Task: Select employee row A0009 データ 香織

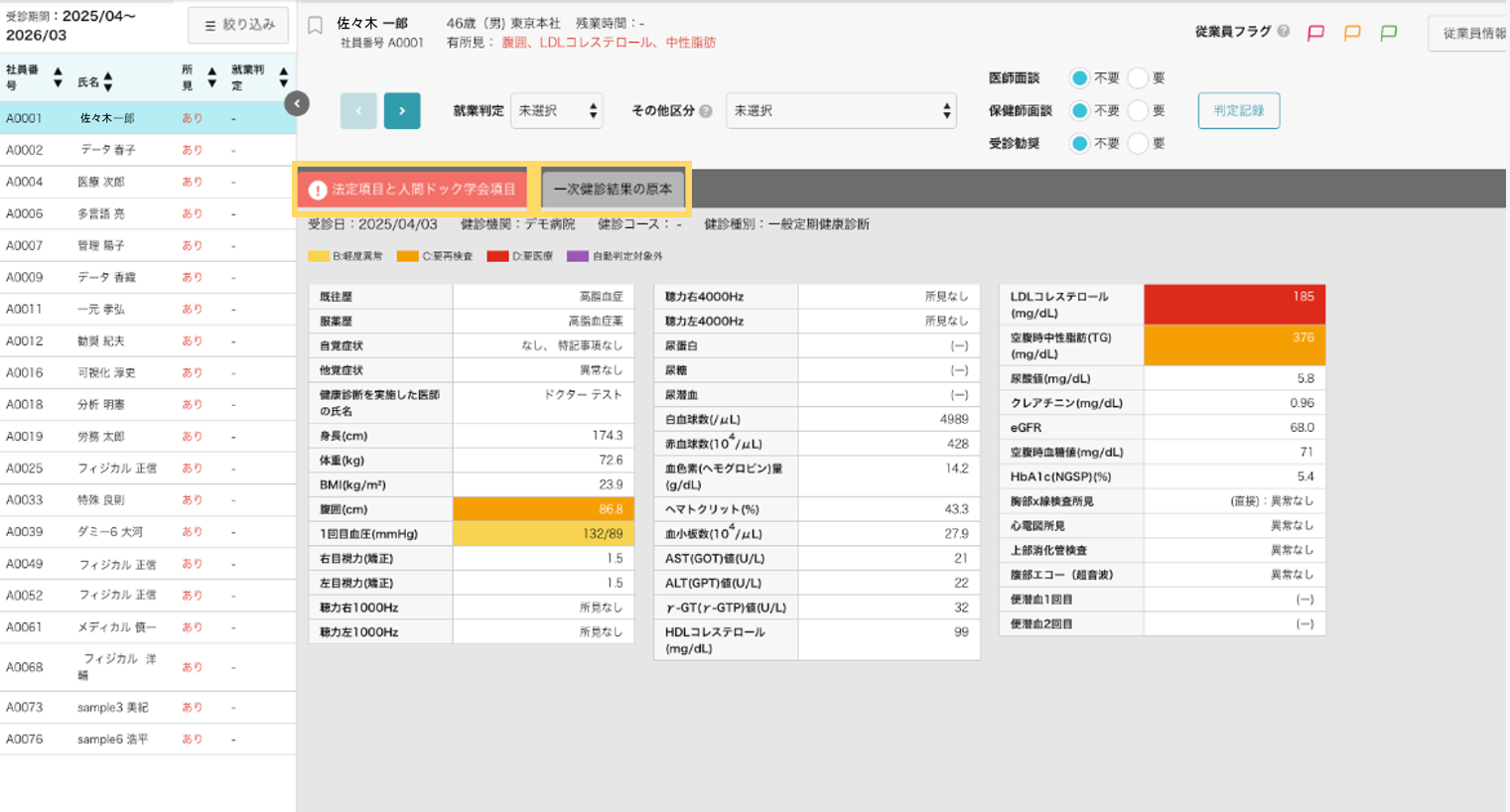Action: [148, 277]
